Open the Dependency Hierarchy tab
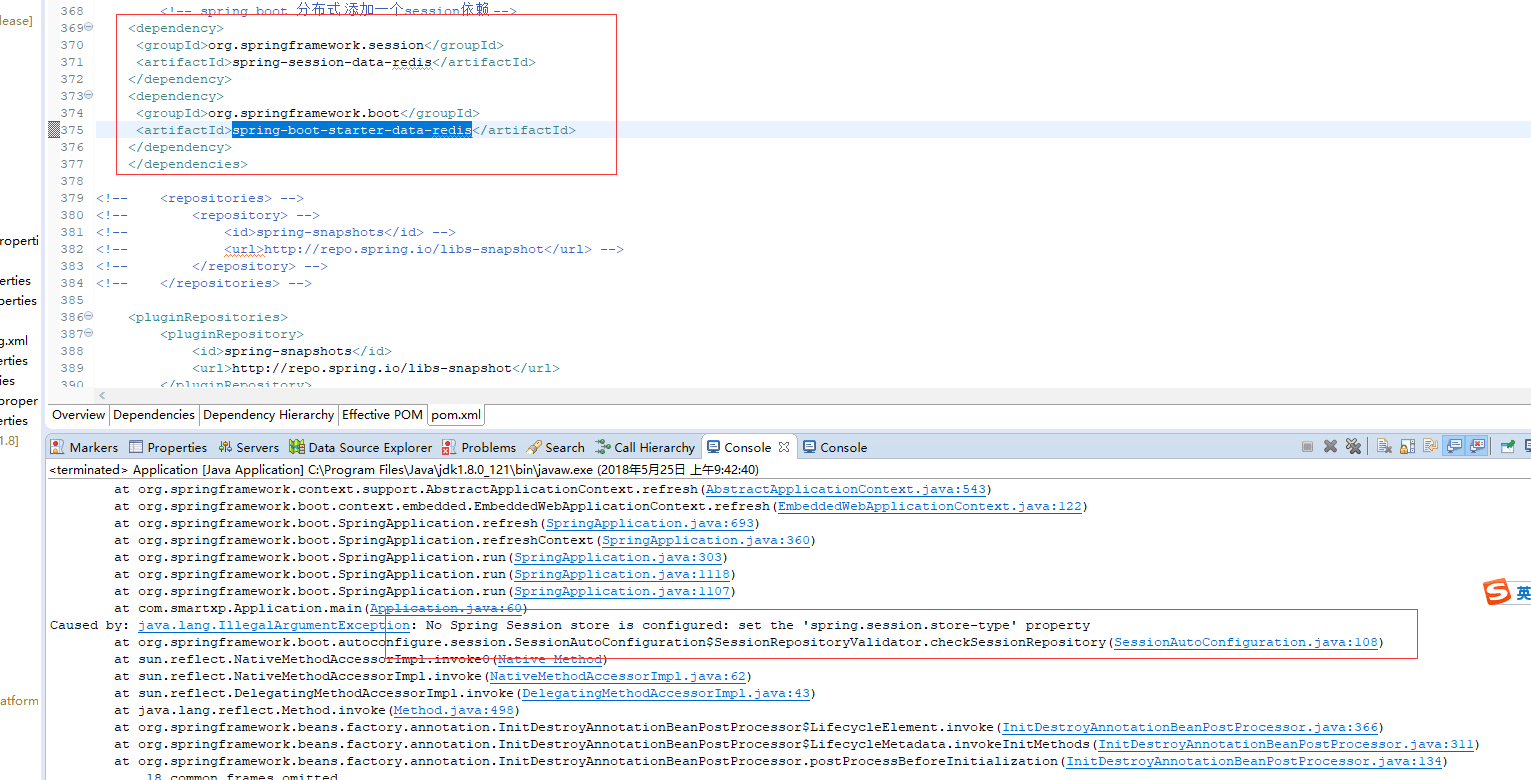Screen dimensions: 1531x780 pyautogui.click(x=268, y=414)
